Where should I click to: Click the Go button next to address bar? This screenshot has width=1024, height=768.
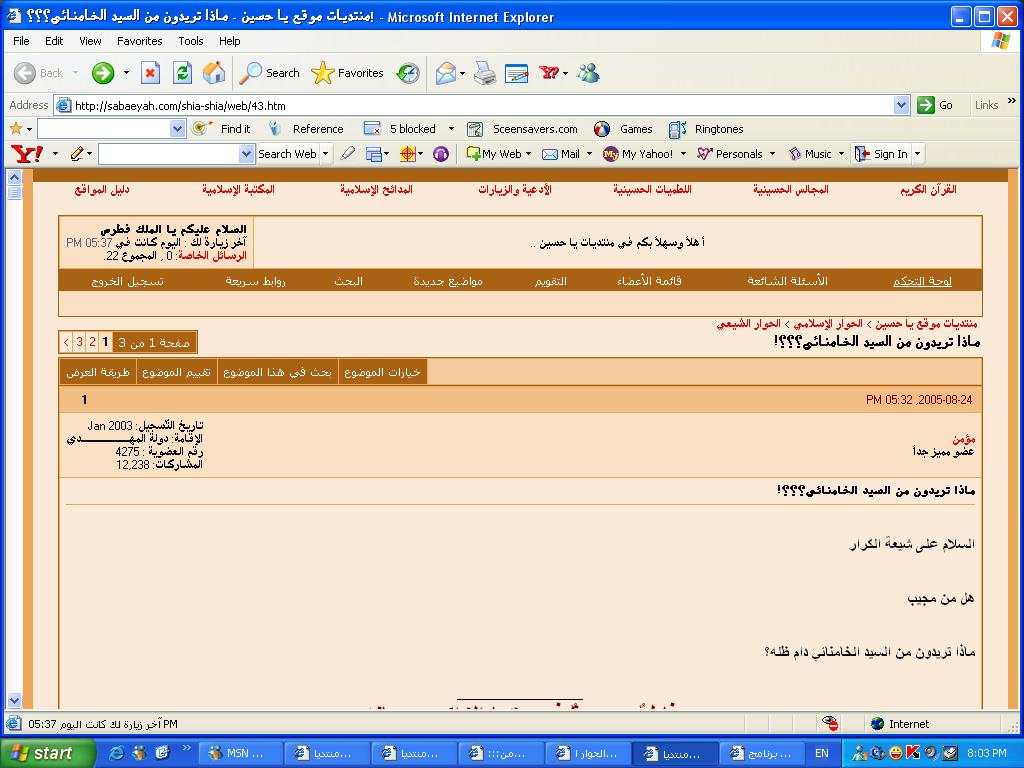tap(935, 105)
